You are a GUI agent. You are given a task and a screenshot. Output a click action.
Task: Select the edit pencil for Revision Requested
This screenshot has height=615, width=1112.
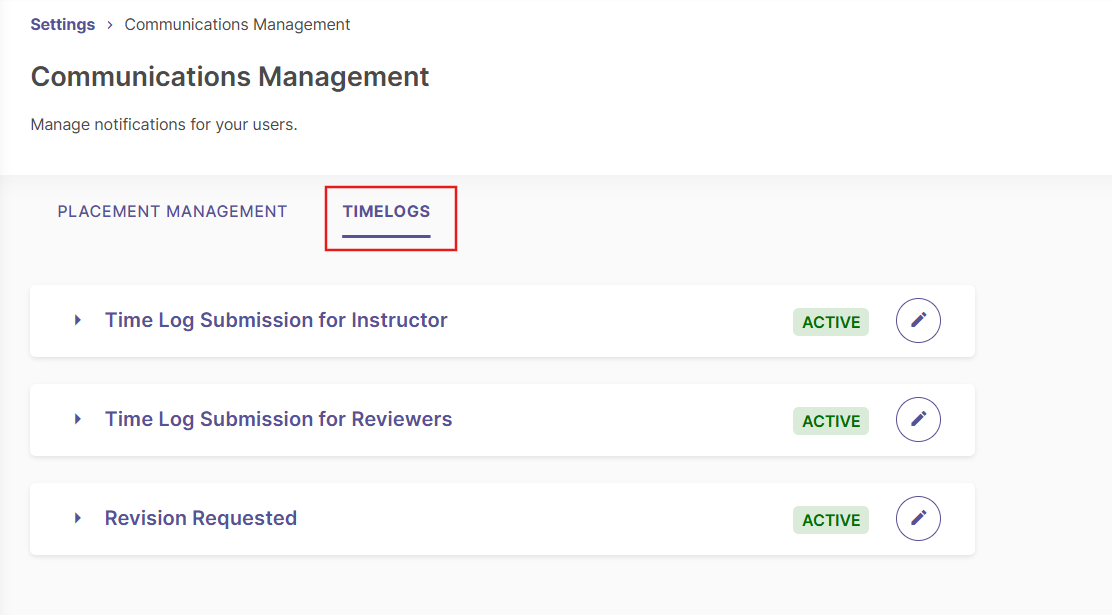918,518
